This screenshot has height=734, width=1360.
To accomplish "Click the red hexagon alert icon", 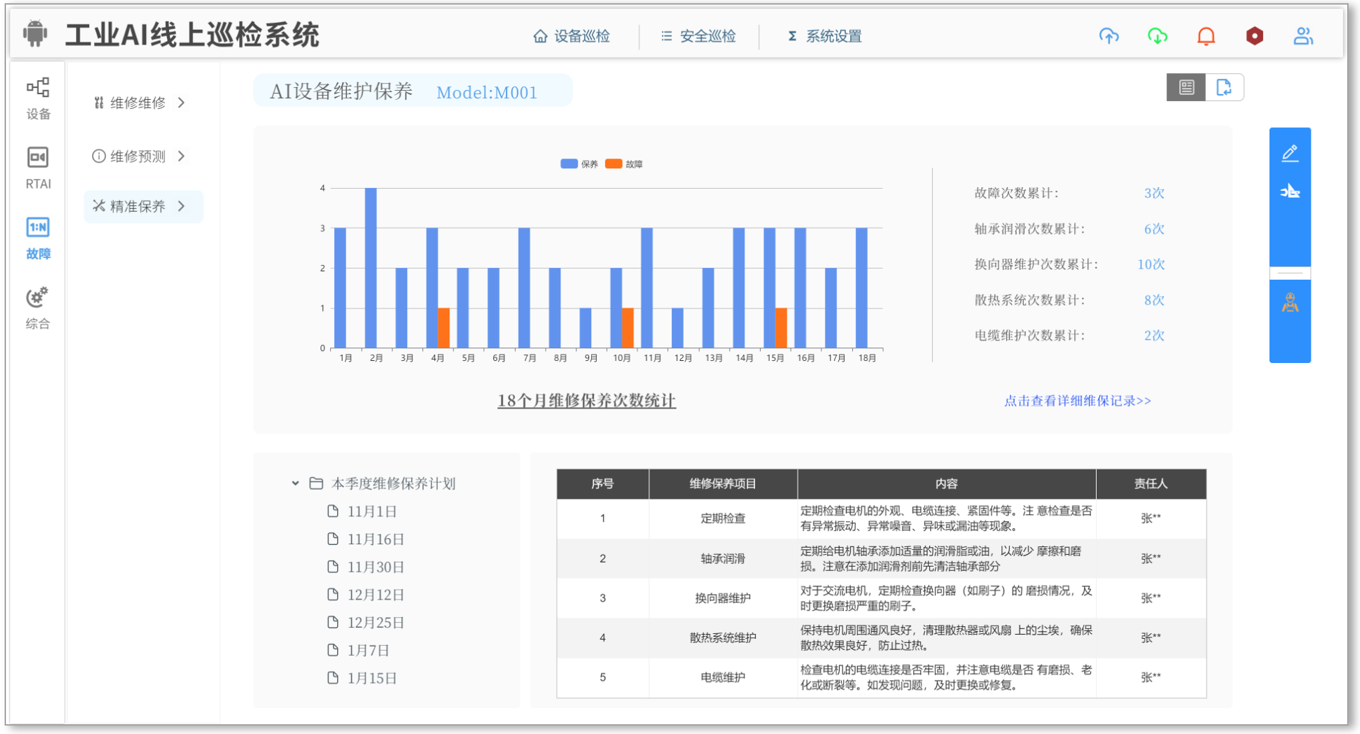I will (x=1254, y=36).
